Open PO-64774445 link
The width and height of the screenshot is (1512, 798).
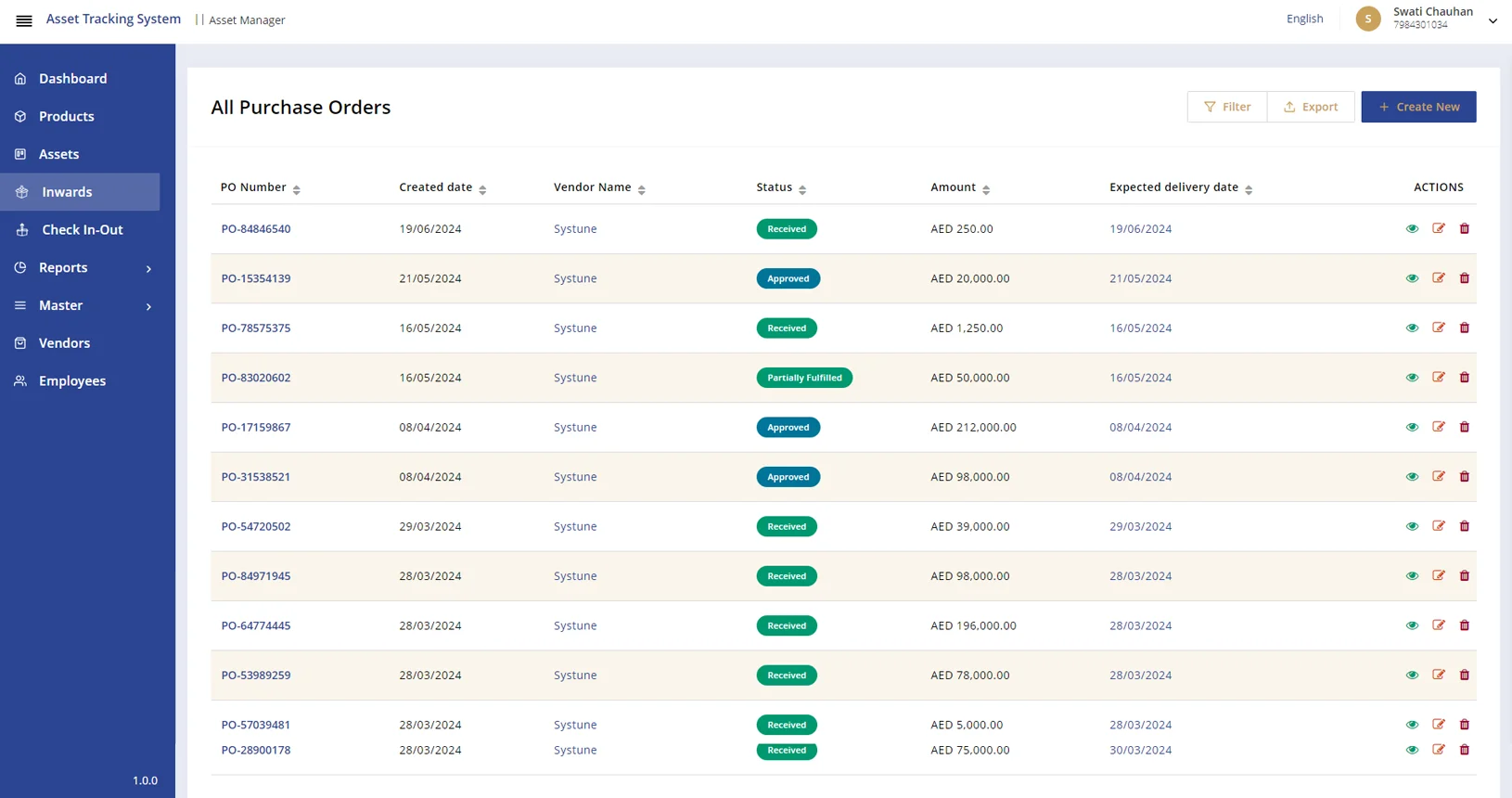point(256,625)
